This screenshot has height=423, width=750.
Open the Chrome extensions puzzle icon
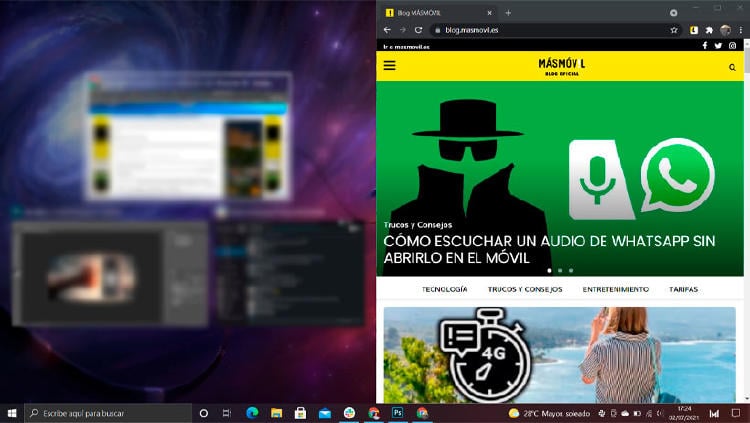coord(709,30)
